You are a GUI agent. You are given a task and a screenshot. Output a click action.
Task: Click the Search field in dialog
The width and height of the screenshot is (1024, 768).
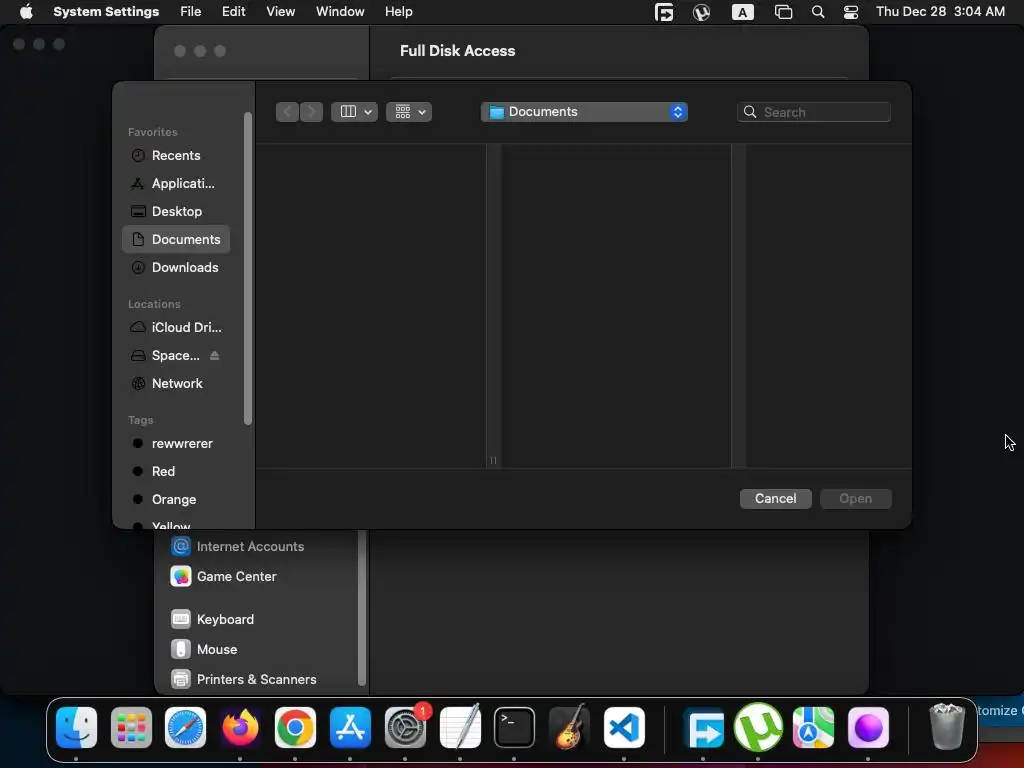(814, 112)
